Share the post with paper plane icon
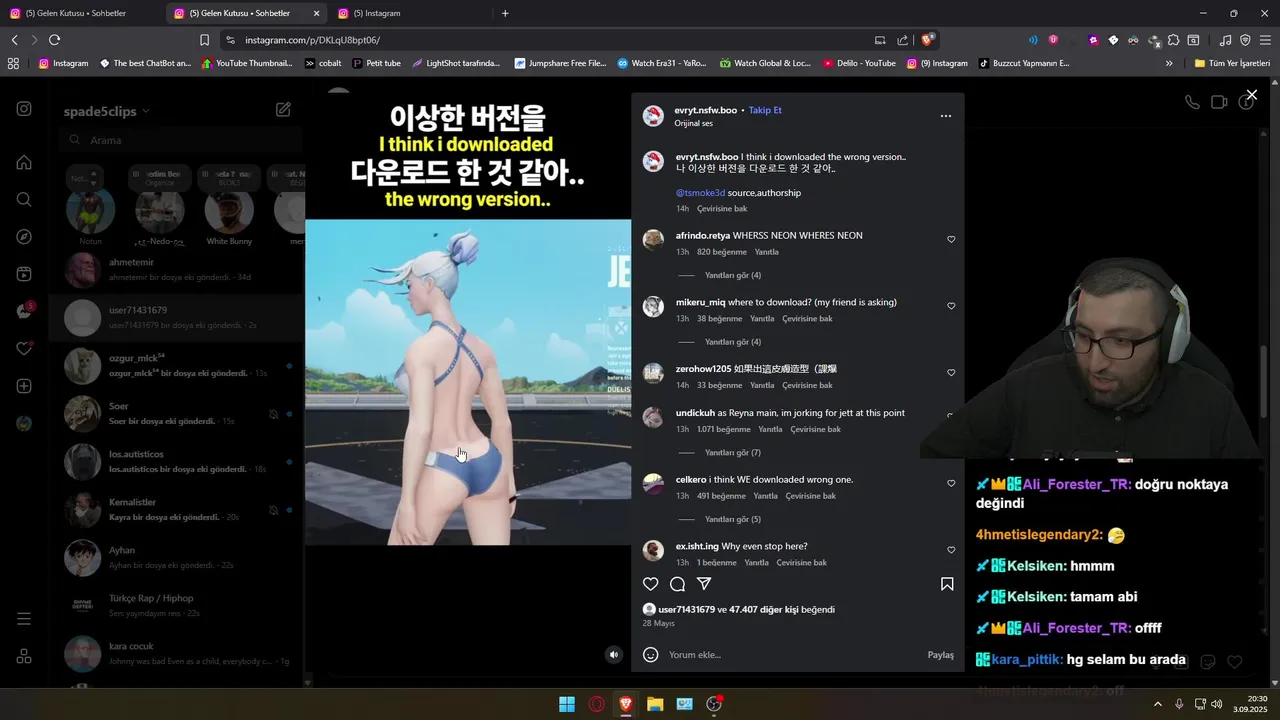This screenshot has width=1280, height=720. [704, 584]
